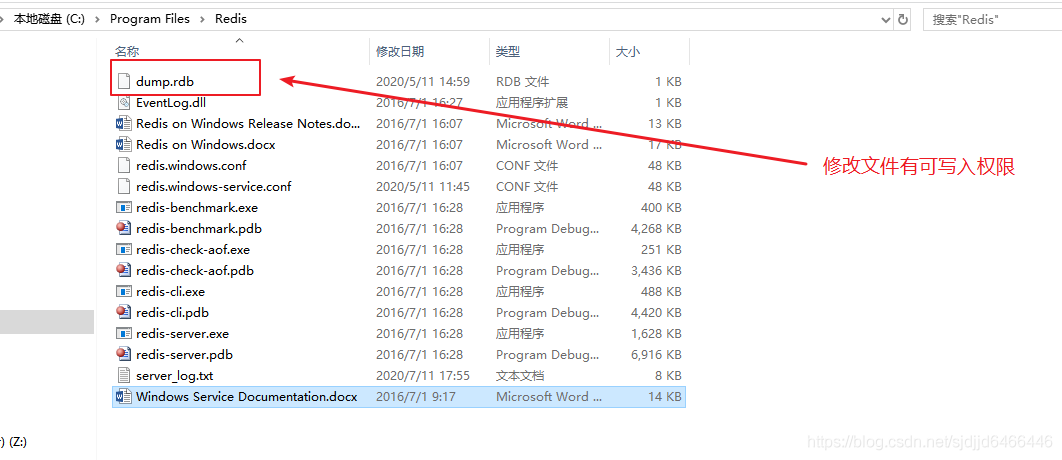1062x460 pixels.
Task: Select file name redis.windows.conf
Action: pyautogui.click(x=191, y=166)
